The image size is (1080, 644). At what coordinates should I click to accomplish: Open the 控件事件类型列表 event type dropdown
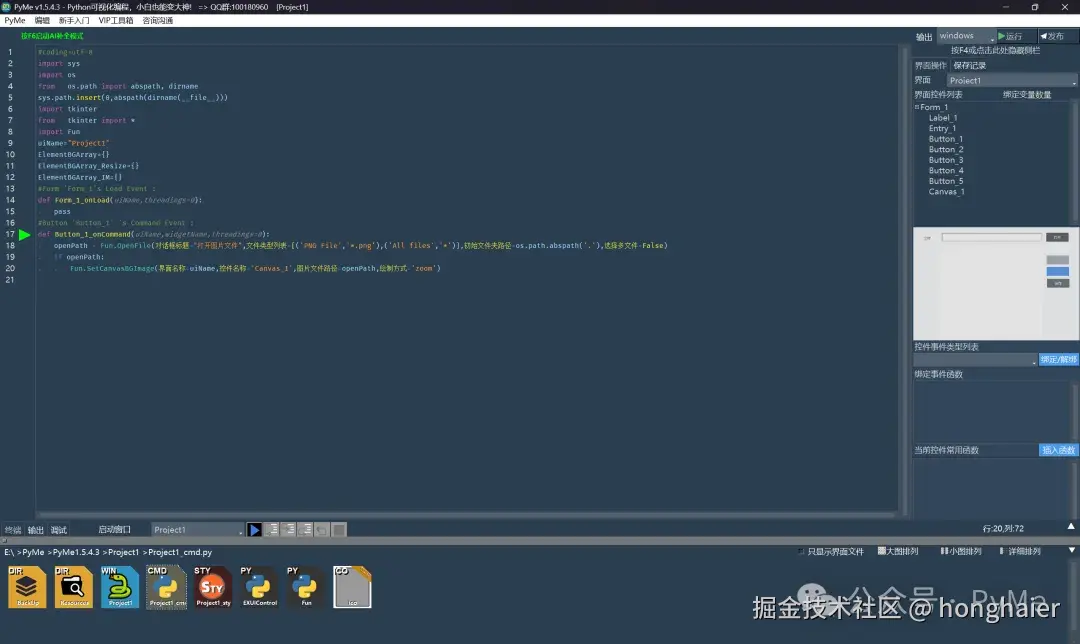tap(975, 360)
